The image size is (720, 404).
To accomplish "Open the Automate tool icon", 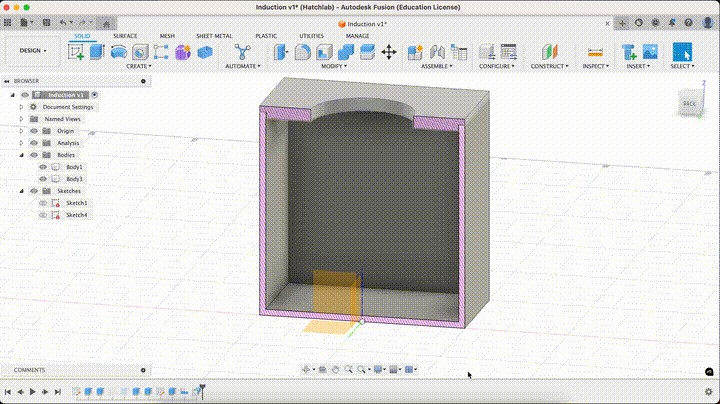I will pos(242,52).
